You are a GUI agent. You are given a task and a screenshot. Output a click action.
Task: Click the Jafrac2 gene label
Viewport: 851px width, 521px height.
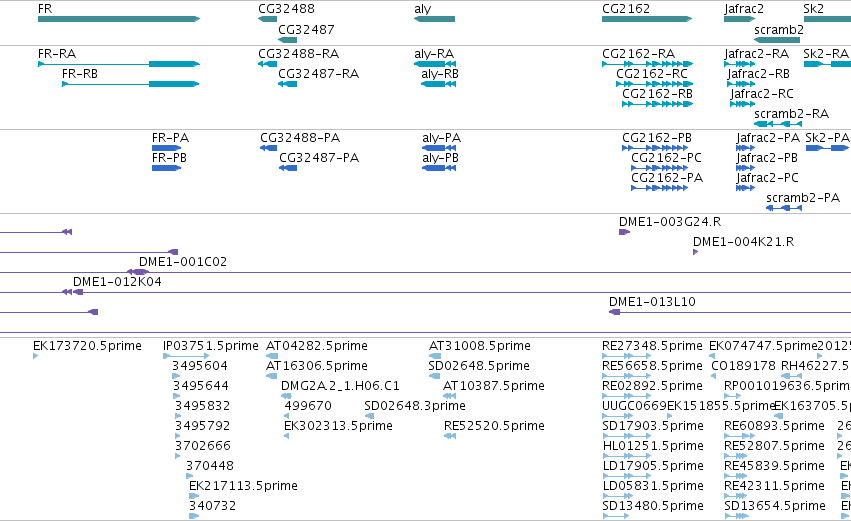(x=744, y=9)
